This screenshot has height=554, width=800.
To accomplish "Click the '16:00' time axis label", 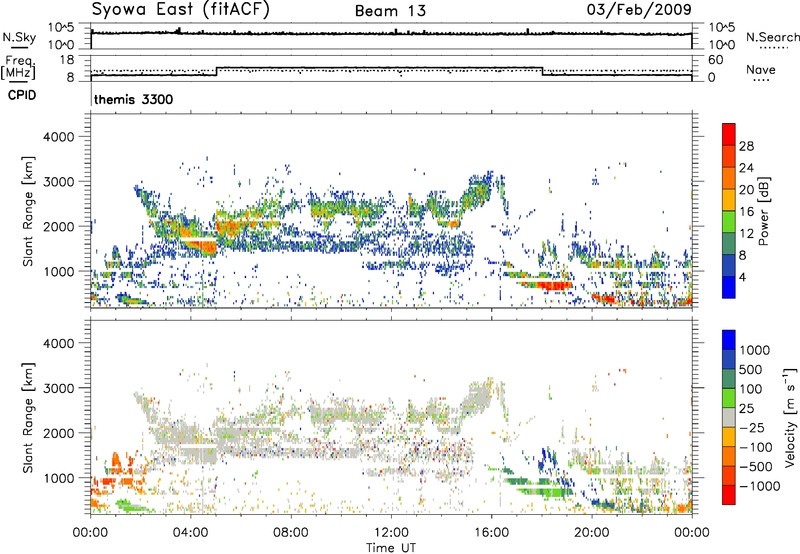I will (x=491, y=533).
